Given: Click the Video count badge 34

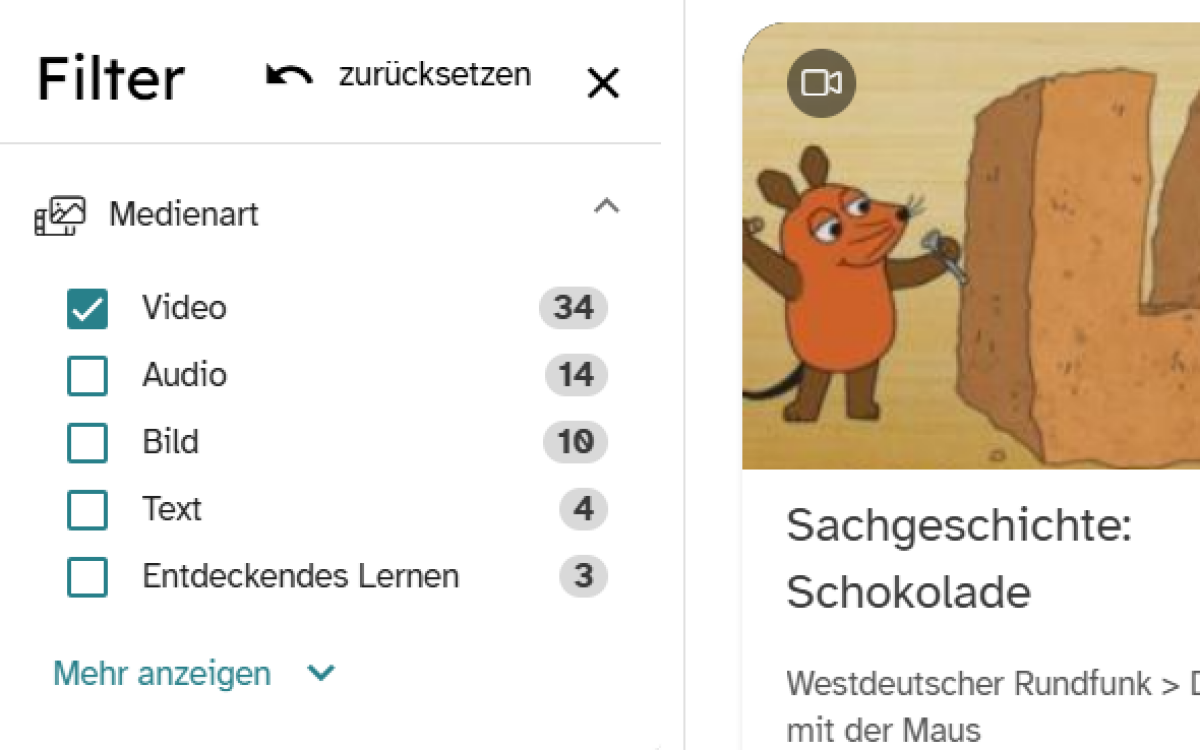Looking at the screenshot, I should [x=573, y=308].
